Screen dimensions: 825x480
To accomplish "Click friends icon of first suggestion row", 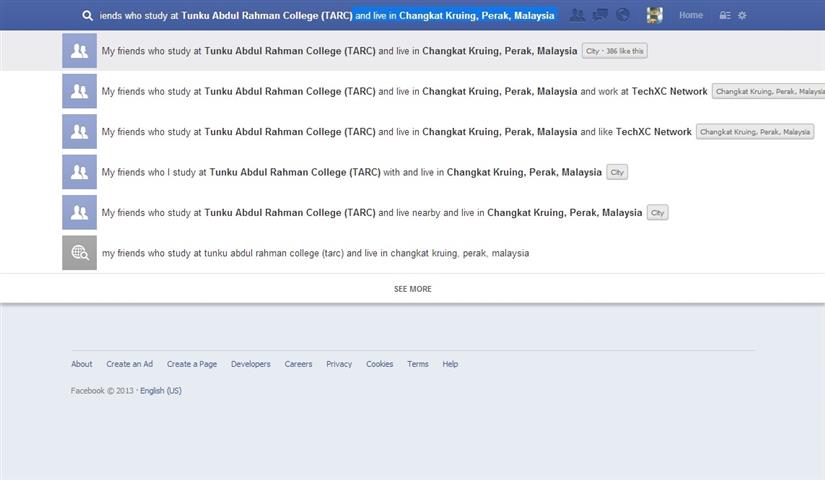I will click(79, 51).
